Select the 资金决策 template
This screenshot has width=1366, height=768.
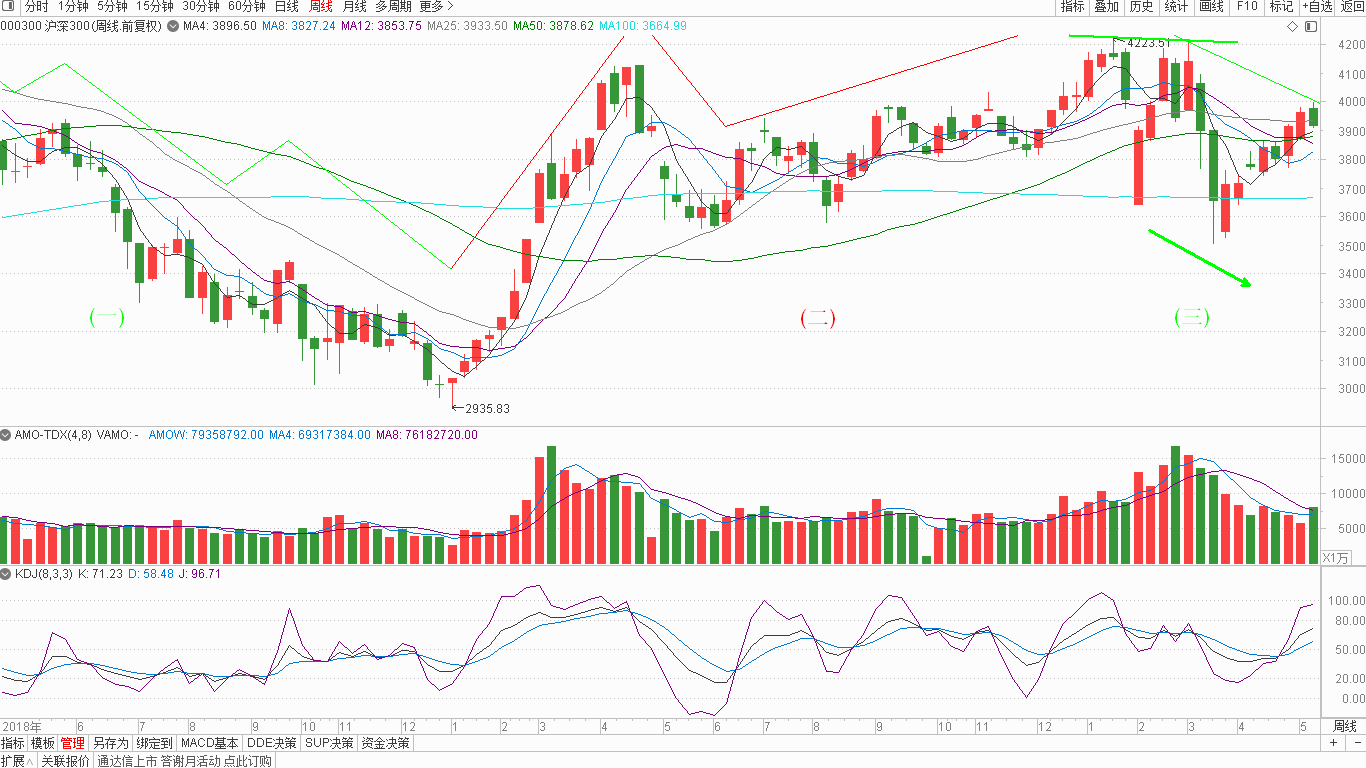pyautogui.click(x=386, y=743)
